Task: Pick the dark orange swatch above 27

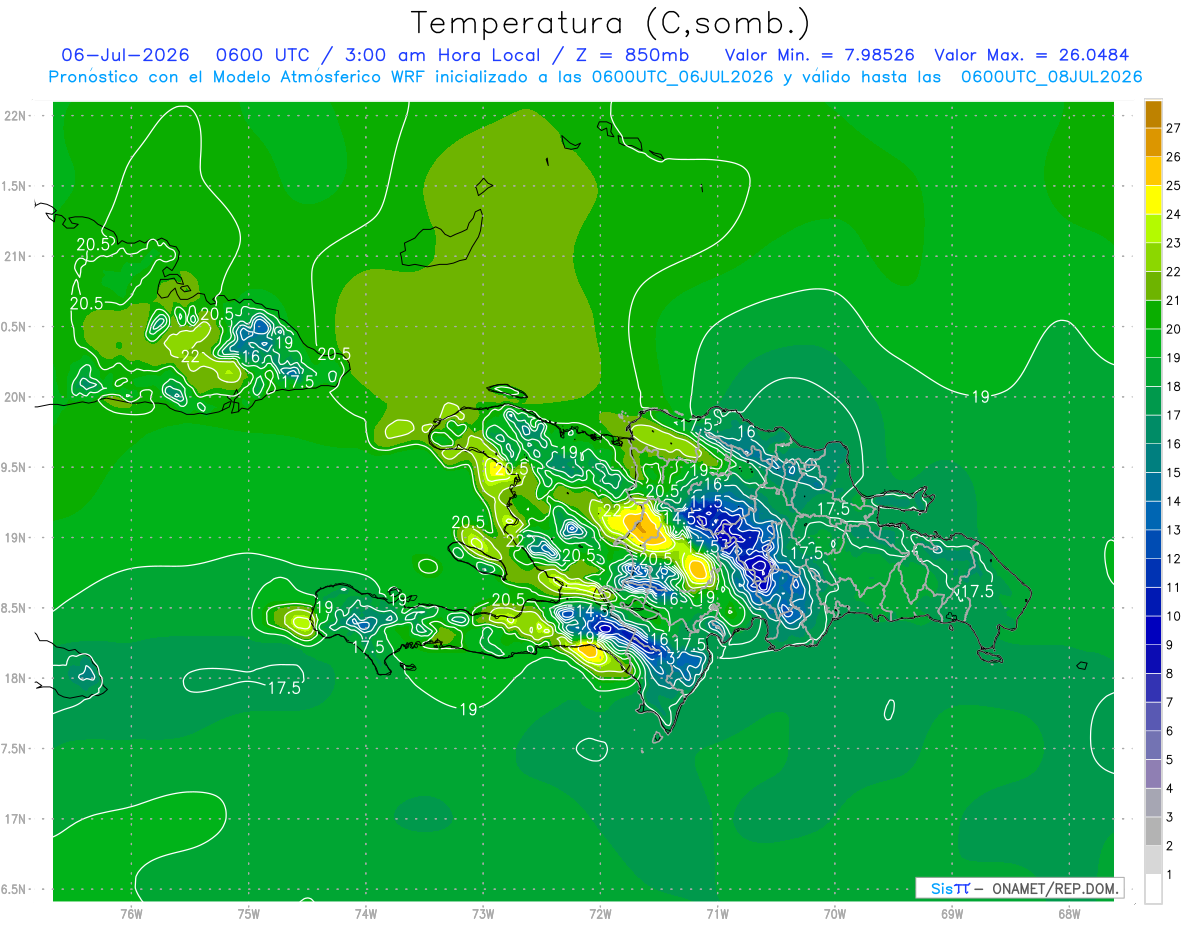Action: [x=1153, y=113]
